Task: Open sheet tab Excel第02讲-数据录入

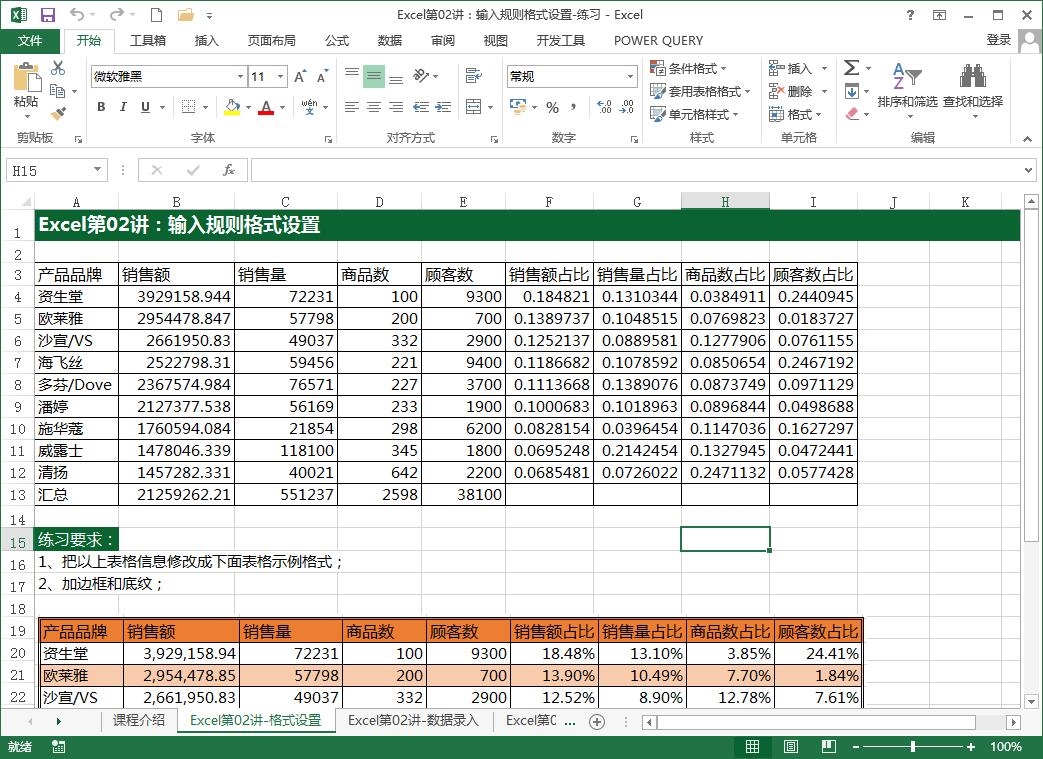Action: tap(412, 720)
